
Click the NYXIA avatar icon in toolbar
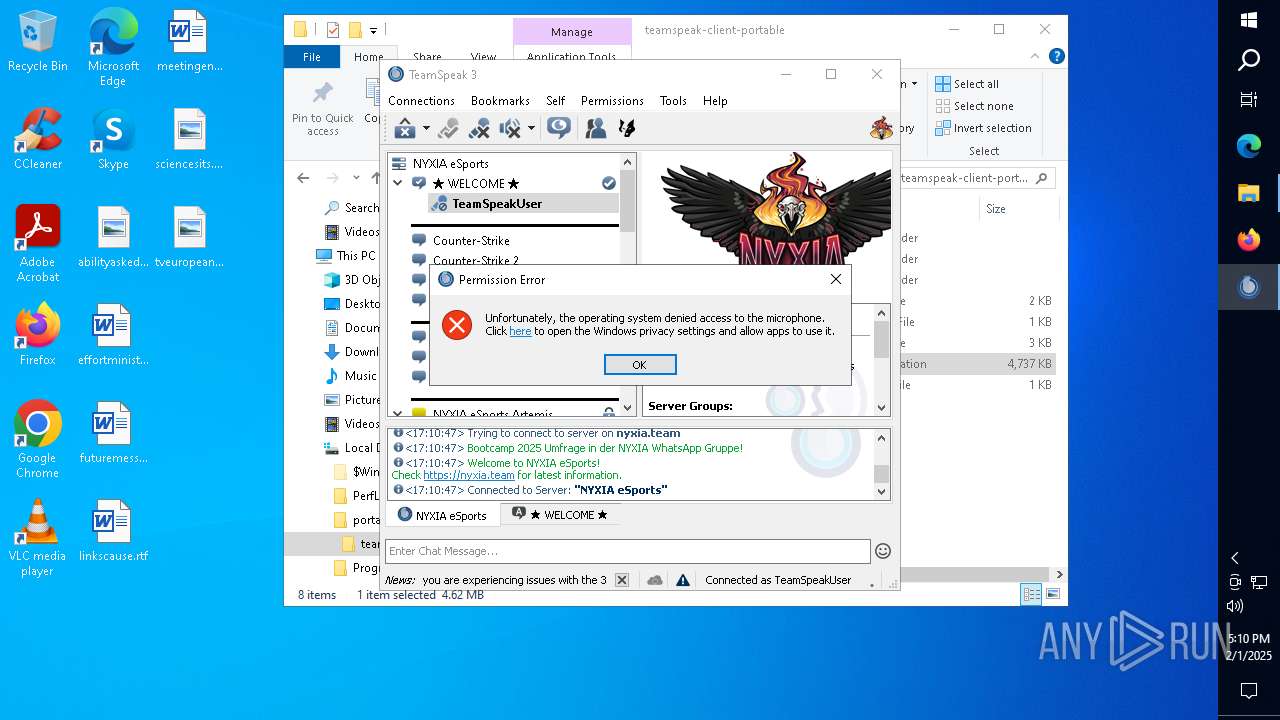tap(881, 128)
